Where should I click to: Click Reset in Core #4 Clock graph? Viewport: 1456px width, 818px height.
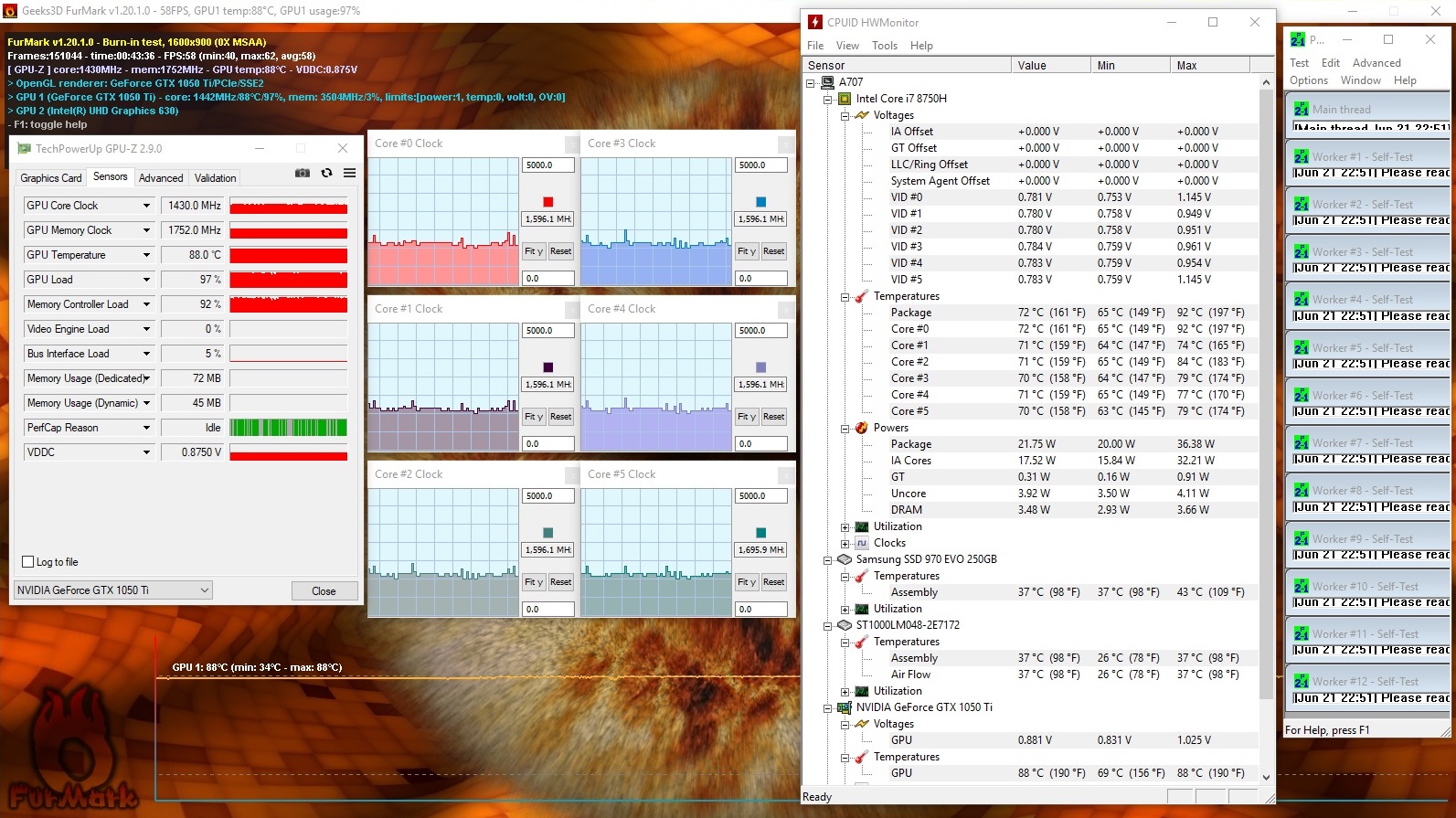pyautogui.click(x=773, y=417)
